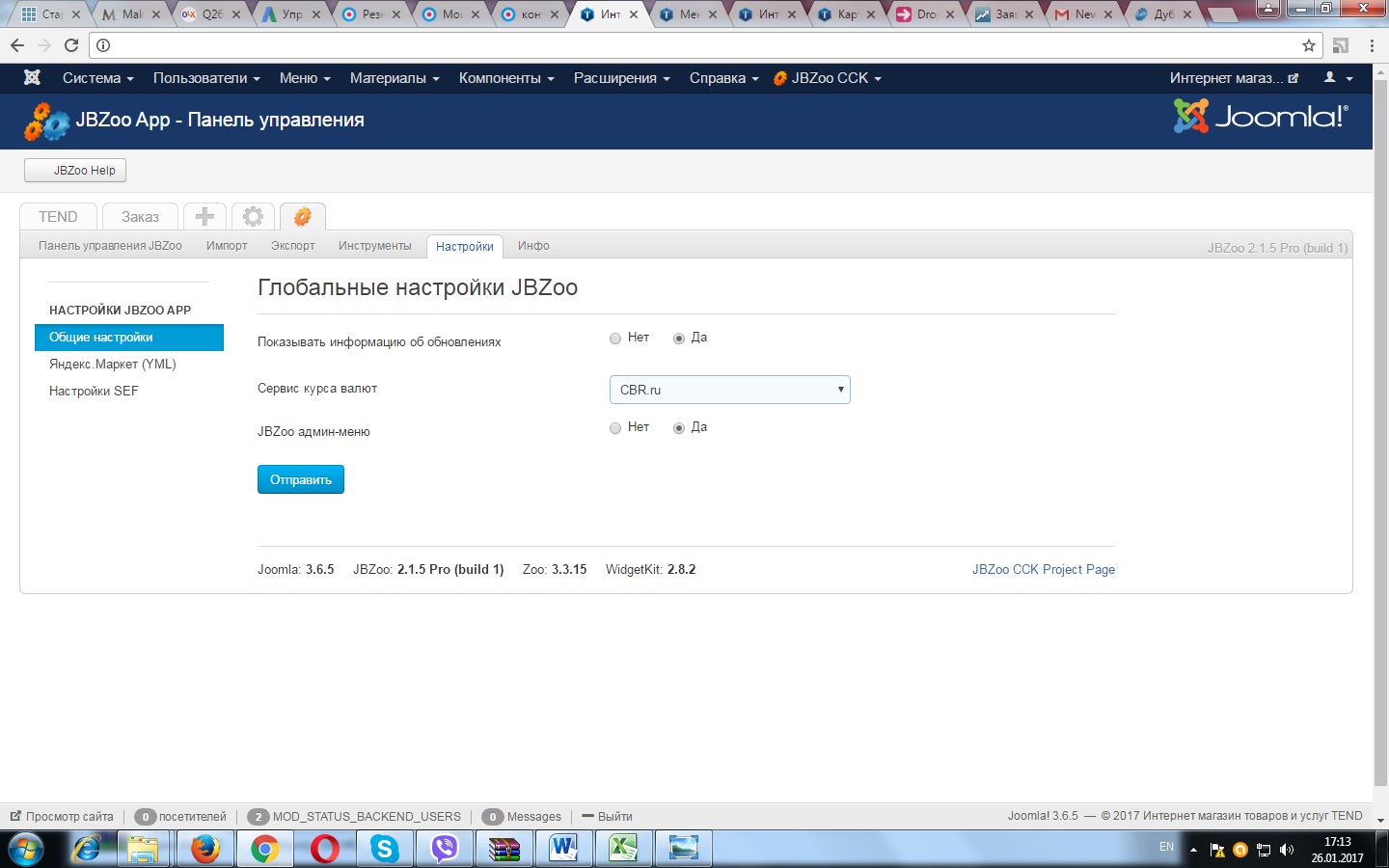Open WinRAR from the taskbar
Screen dimensions: 1389x868
(504, 849)
